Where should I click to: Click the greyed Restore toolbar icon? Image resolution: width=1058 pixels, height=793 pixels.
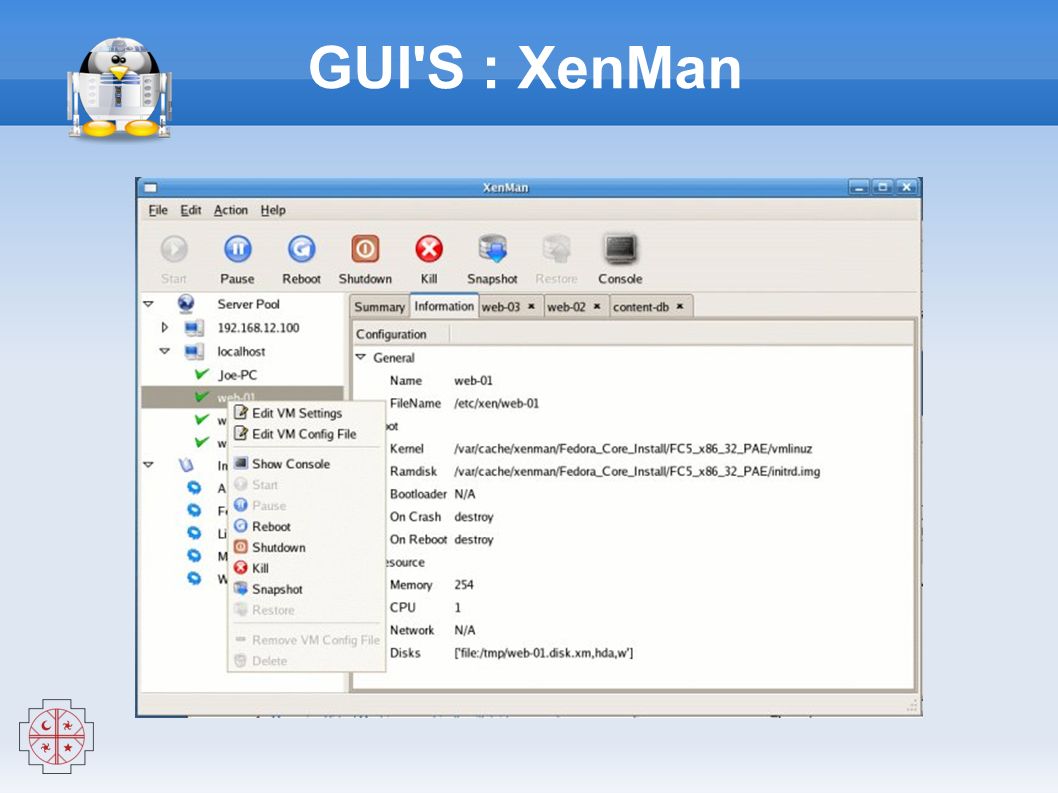point(557,249)
